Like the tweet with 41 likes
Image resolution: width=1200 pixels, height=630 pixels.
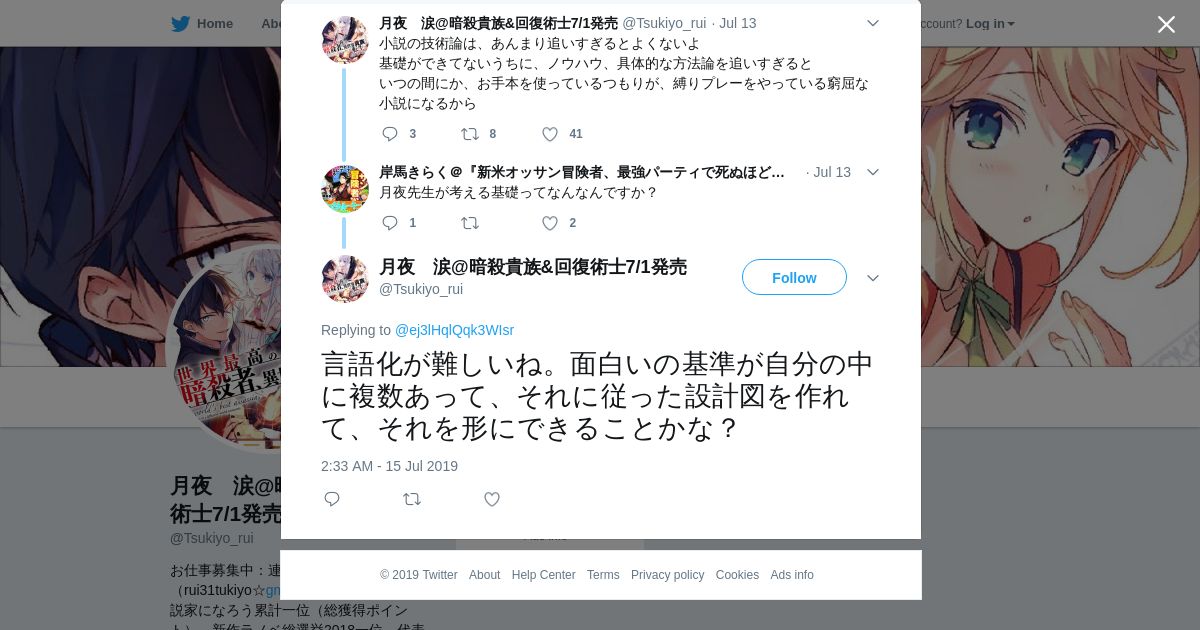550,134
